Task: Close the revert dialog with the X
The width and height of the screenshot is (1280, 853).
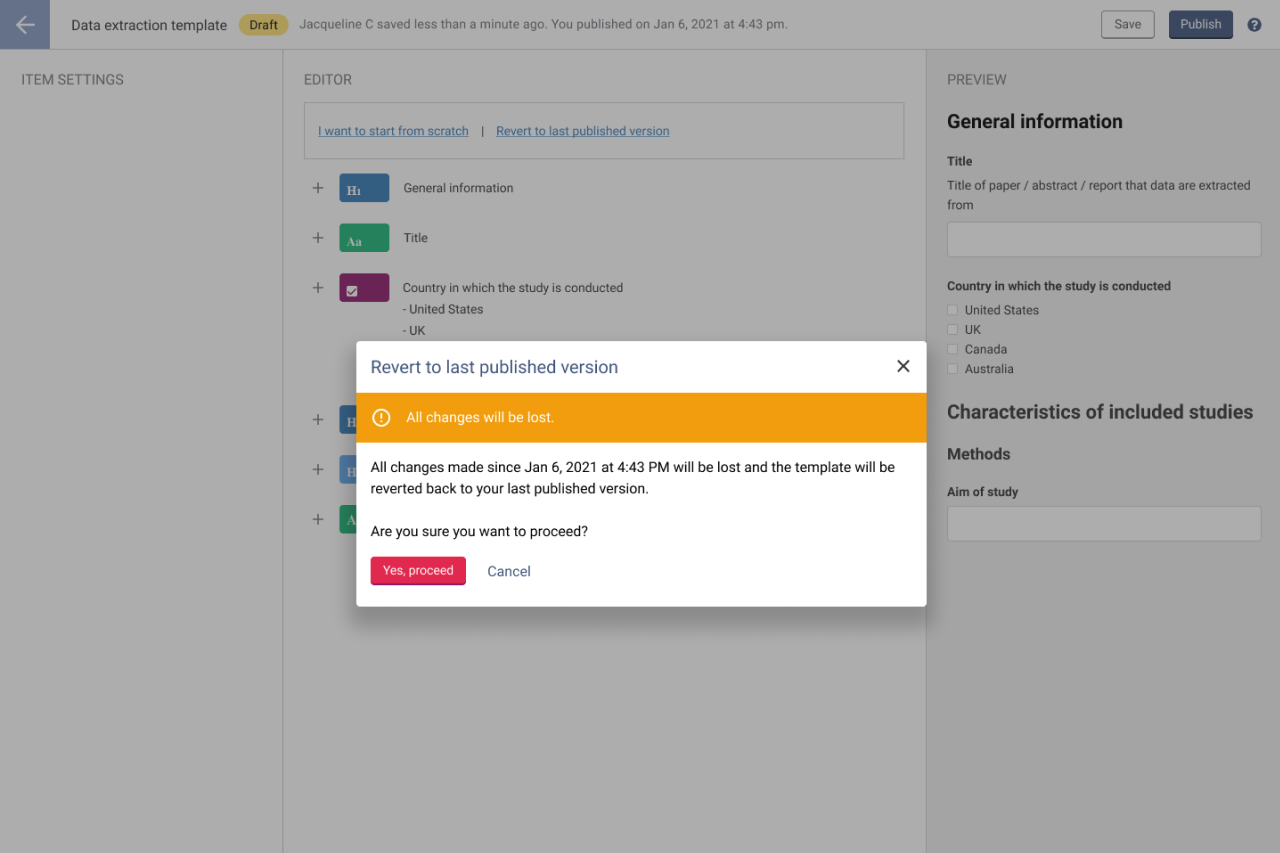Action: click(903, 366)
